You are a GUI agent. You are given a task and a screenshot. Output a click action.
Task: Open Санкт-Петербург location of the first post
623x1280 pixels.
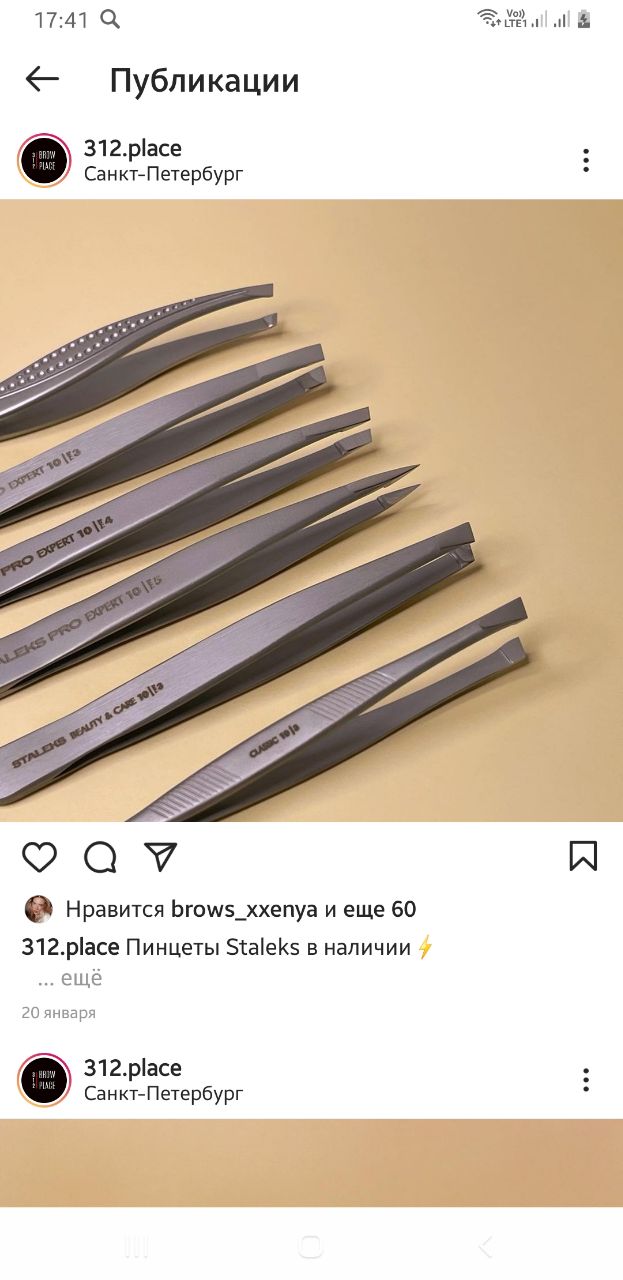tap(164, 174)
